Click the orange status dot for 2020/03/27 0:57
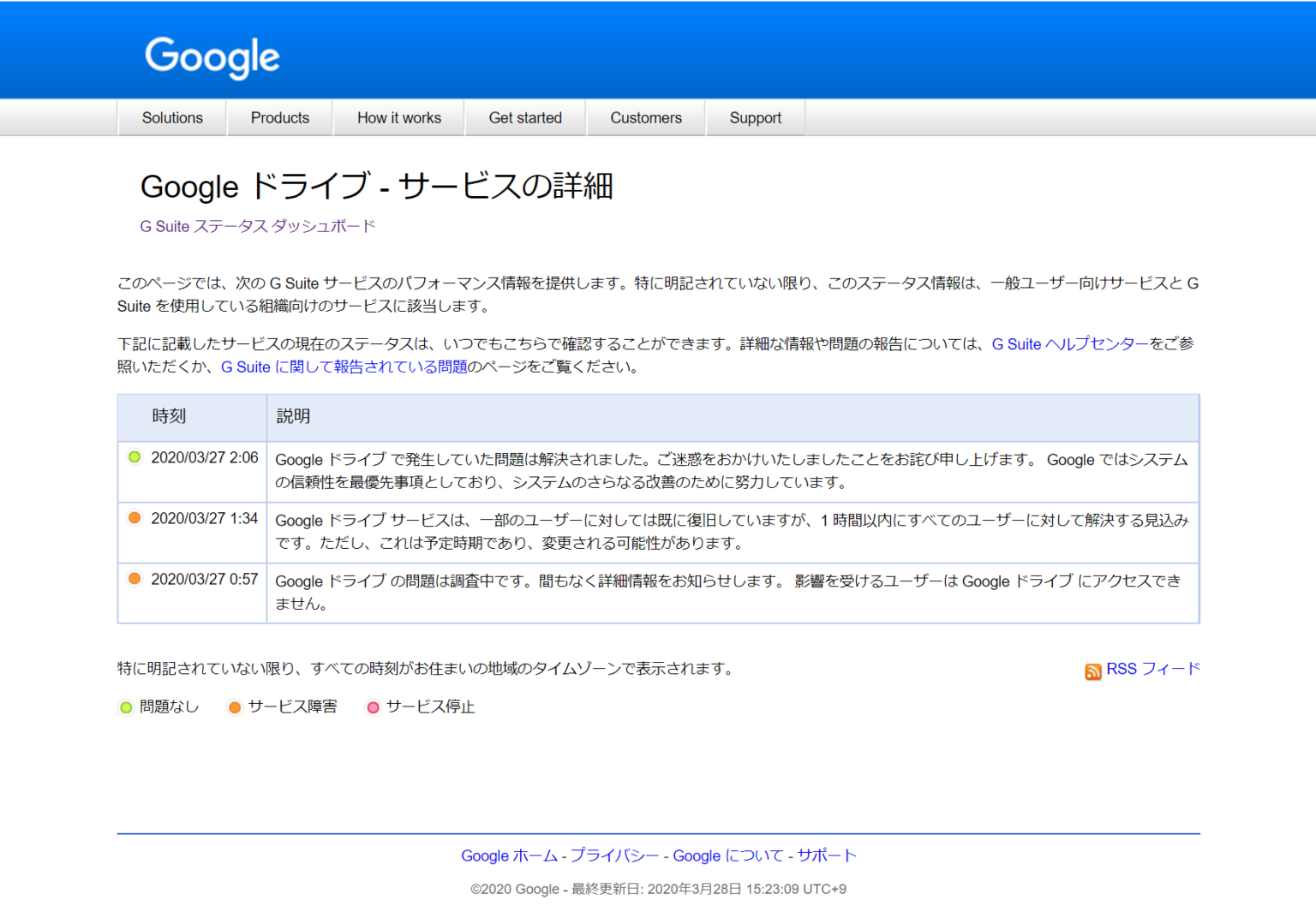The image size is (1316, 906). pyautogui.click(x=135, y=578)
